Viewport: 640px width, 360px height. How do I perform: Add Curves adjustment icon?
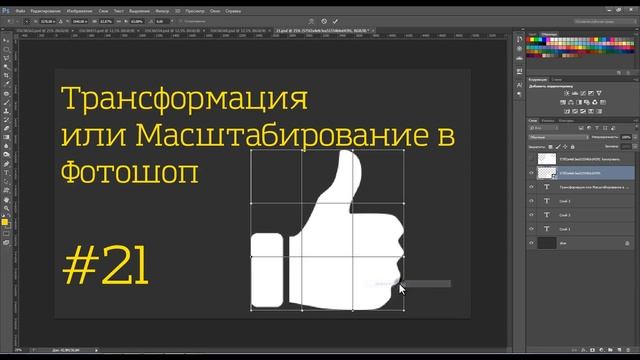583,93
